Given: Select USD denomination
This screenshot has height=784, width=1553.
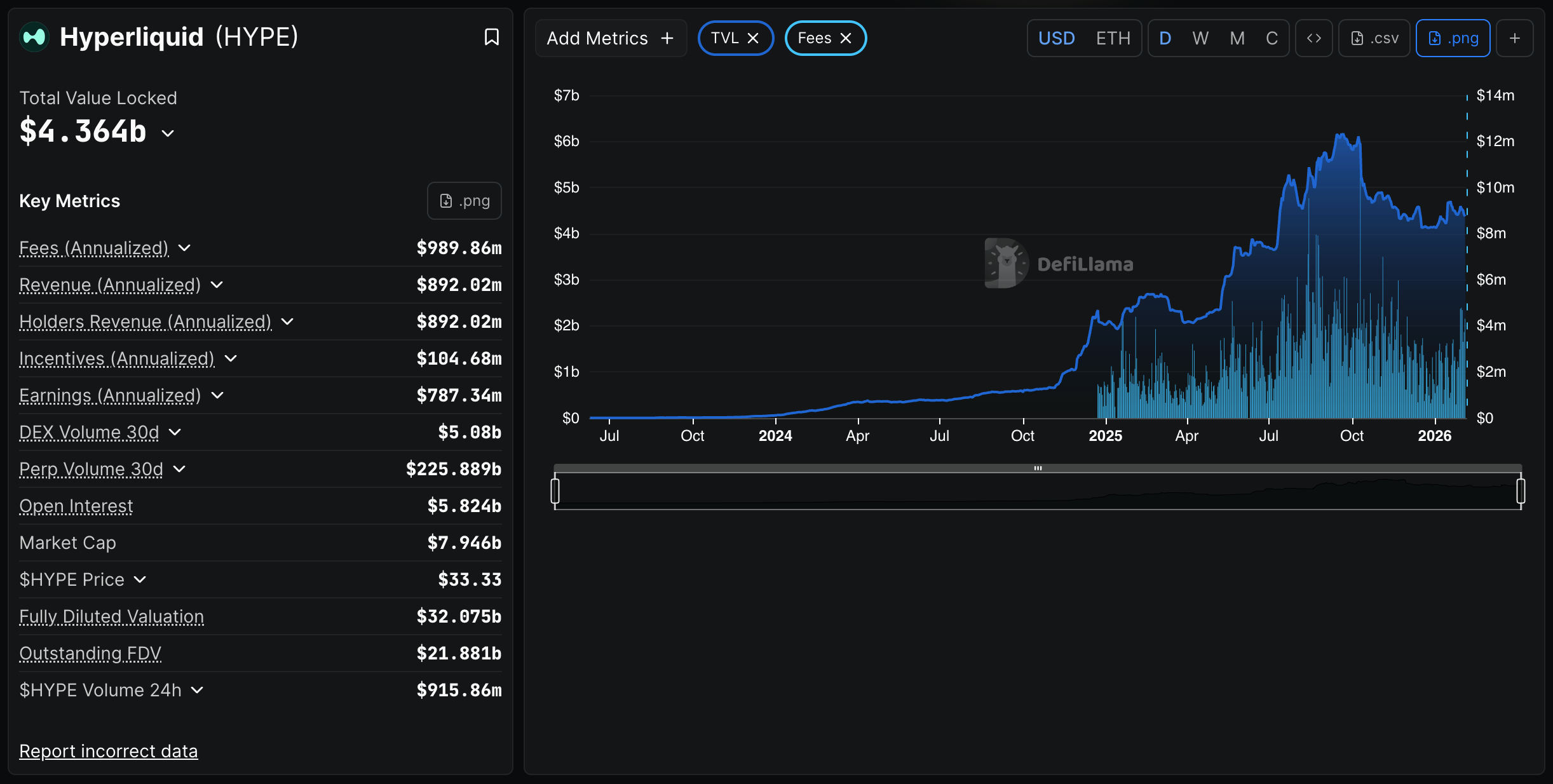Looking at the screenshot, I should click(1056, 38).
